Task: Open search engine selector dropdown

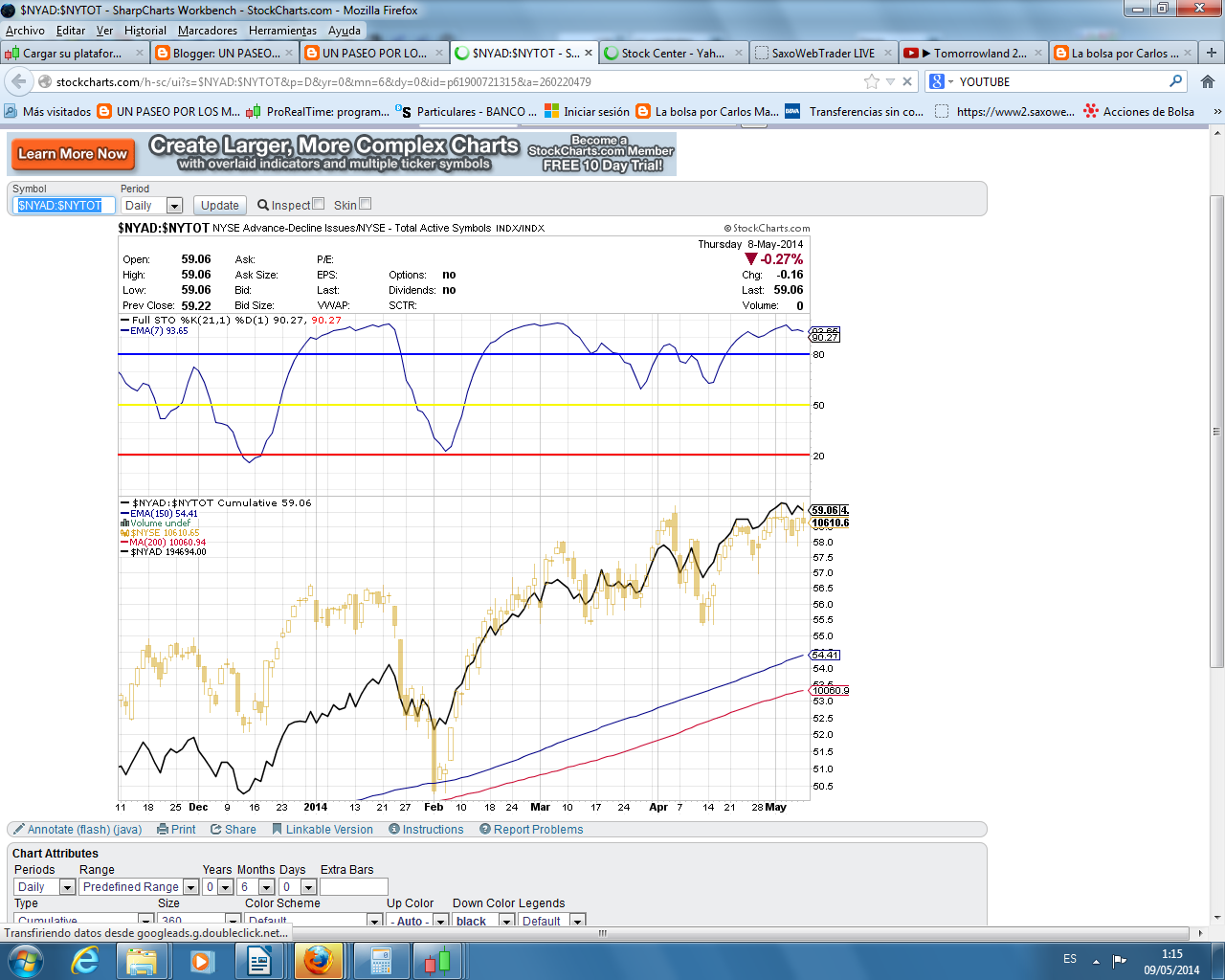Action: point(941,81)
